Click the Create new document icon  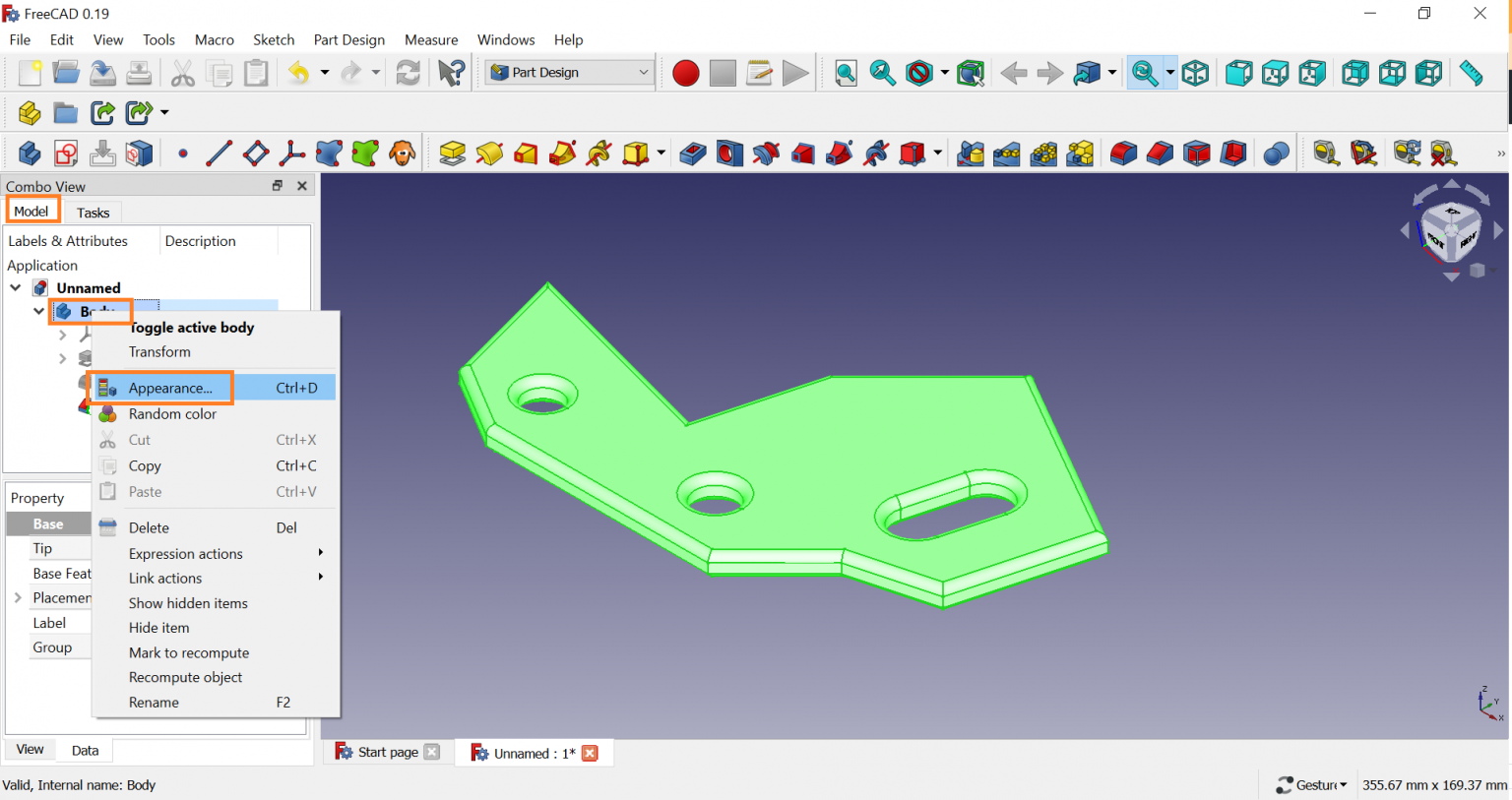[30, 74]
